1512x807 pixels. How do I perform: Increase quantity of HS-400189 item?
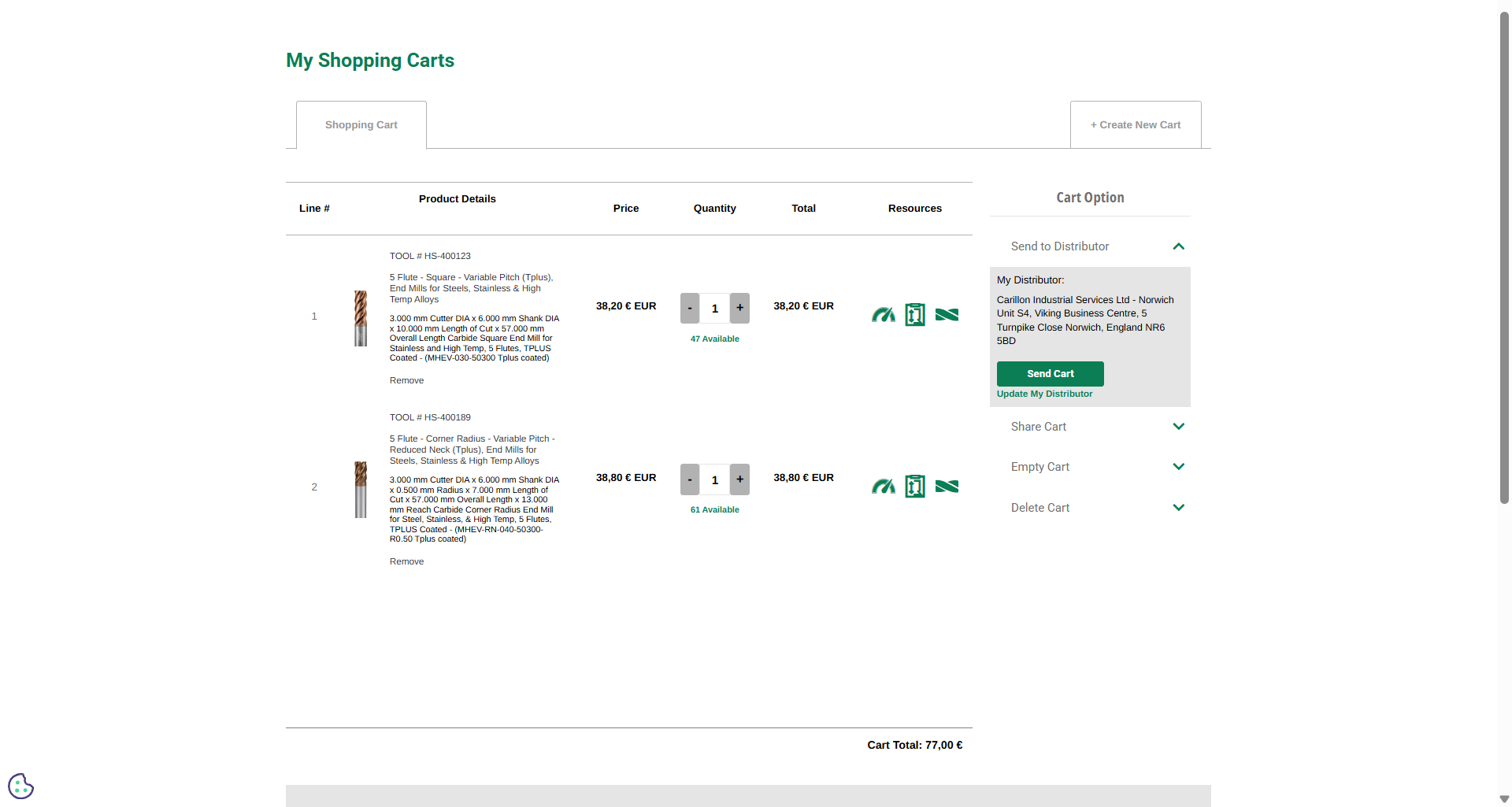pyautogui.click(x=739, y=479)
